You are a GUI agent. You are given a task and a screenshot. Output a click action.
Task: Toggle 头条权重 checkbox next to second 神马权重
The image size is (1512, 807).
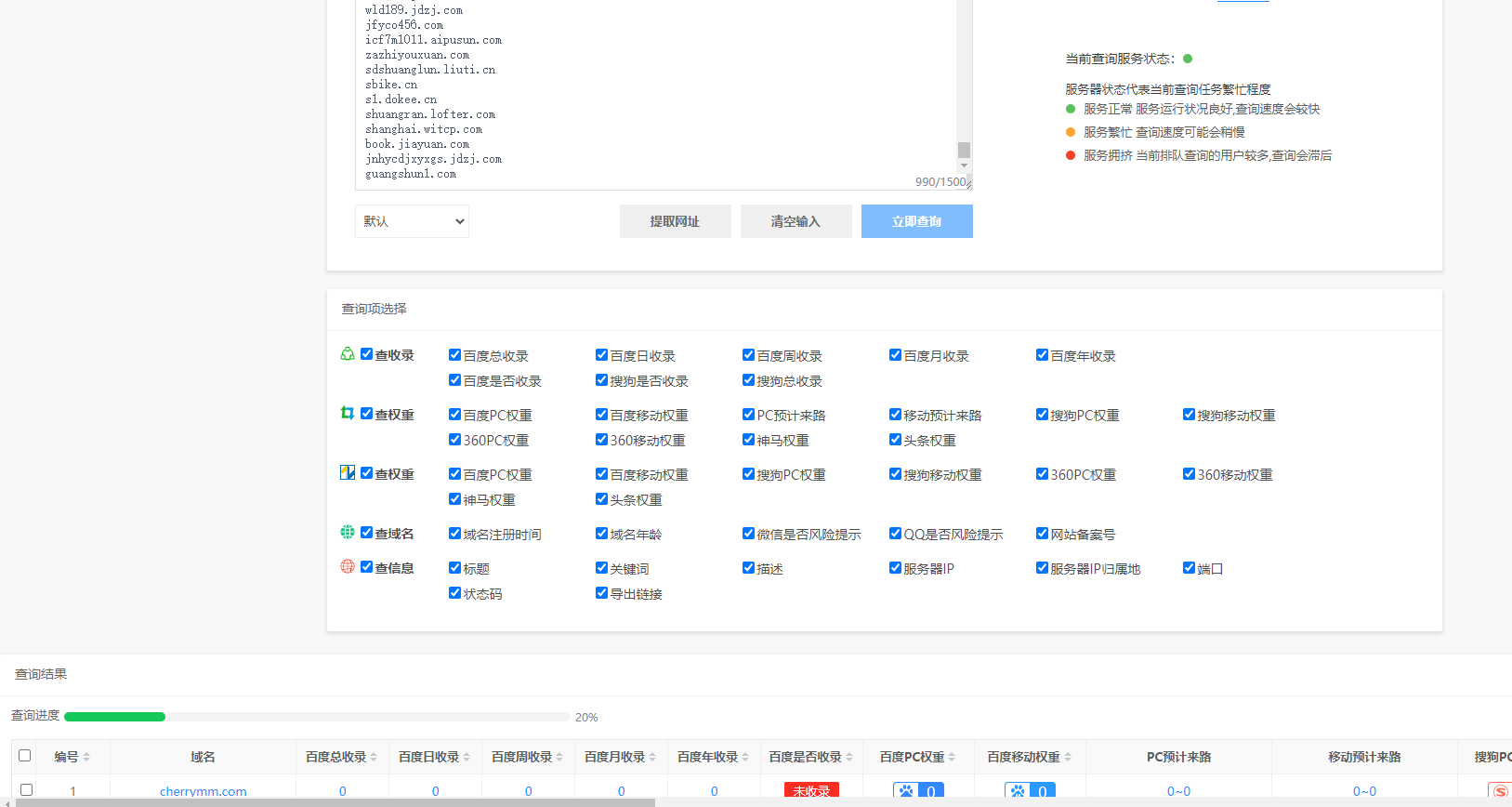point(602,499)
